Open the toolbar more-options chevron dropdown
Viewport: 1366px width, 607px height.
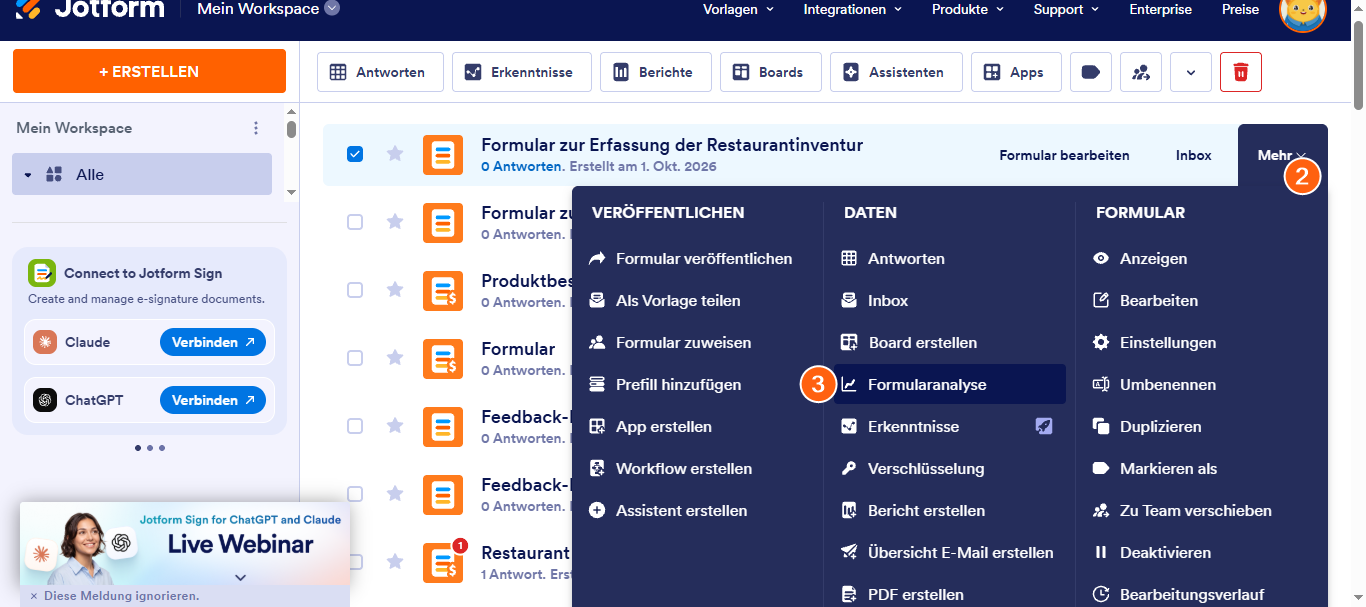1191,72
